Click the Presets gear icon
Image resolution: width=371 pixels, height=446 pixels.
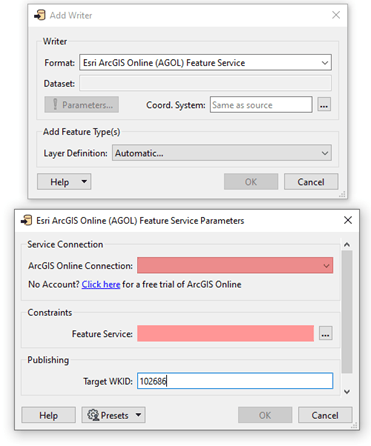tap(93, 415)
